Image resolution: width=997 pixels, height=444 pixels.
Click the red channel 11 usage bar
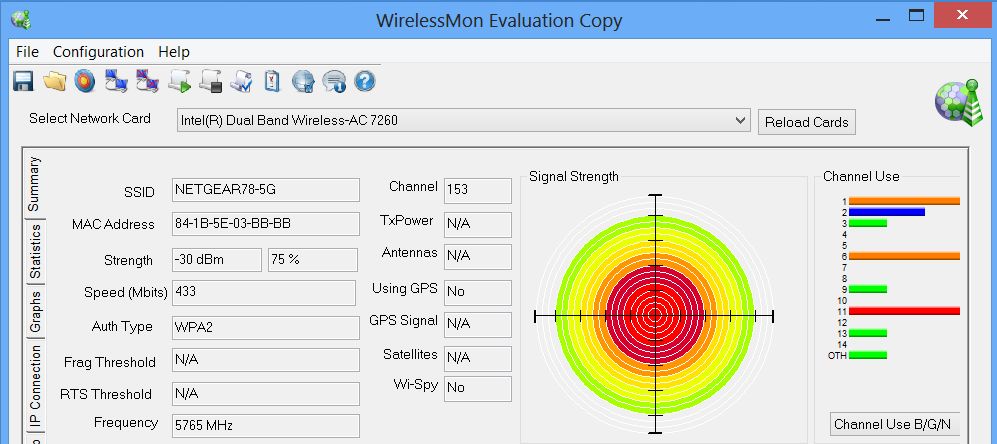(x=904, y=311)
